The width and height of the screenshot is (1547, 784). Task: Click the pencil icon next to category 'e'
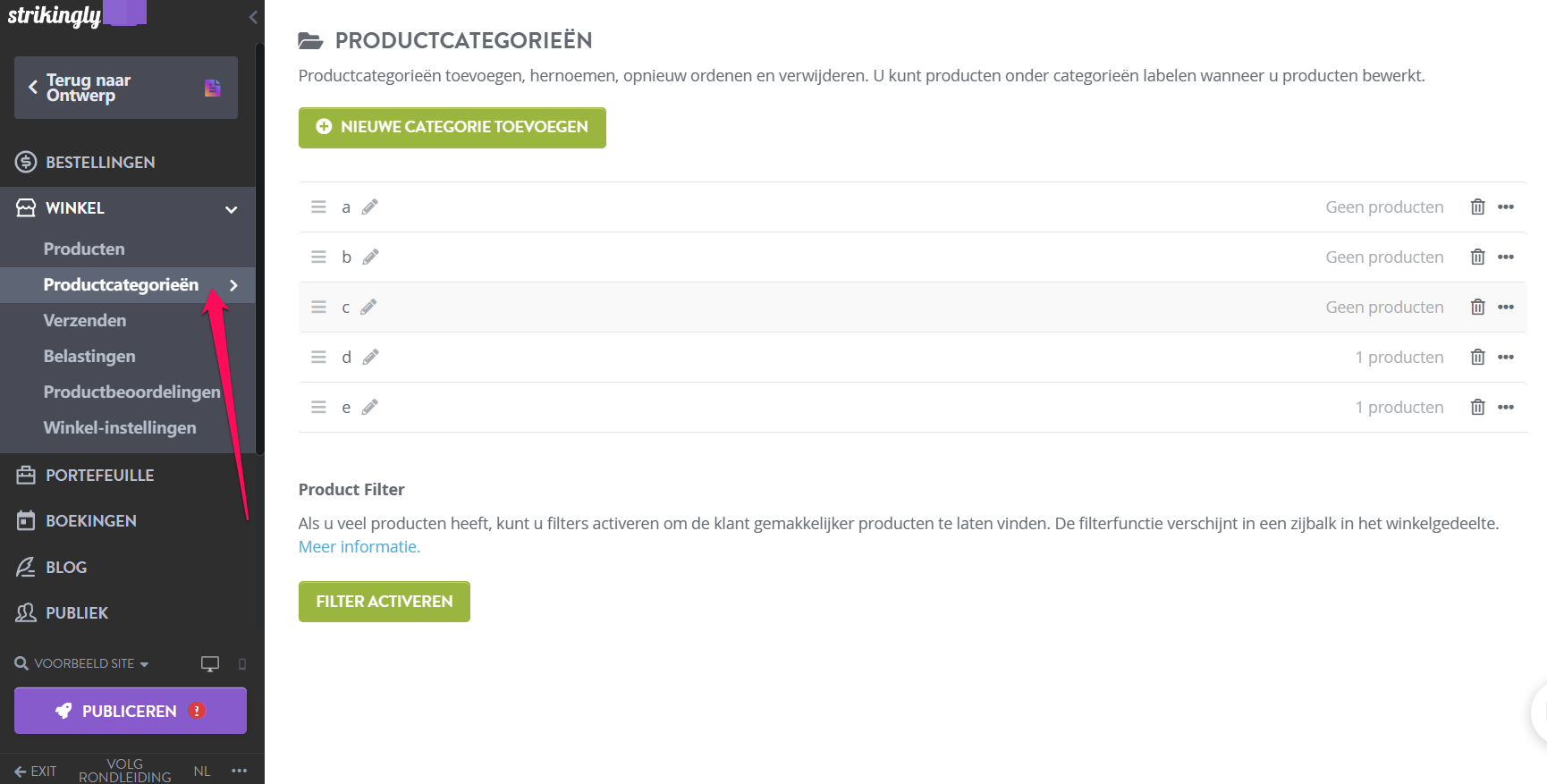[x=369, y=408]
